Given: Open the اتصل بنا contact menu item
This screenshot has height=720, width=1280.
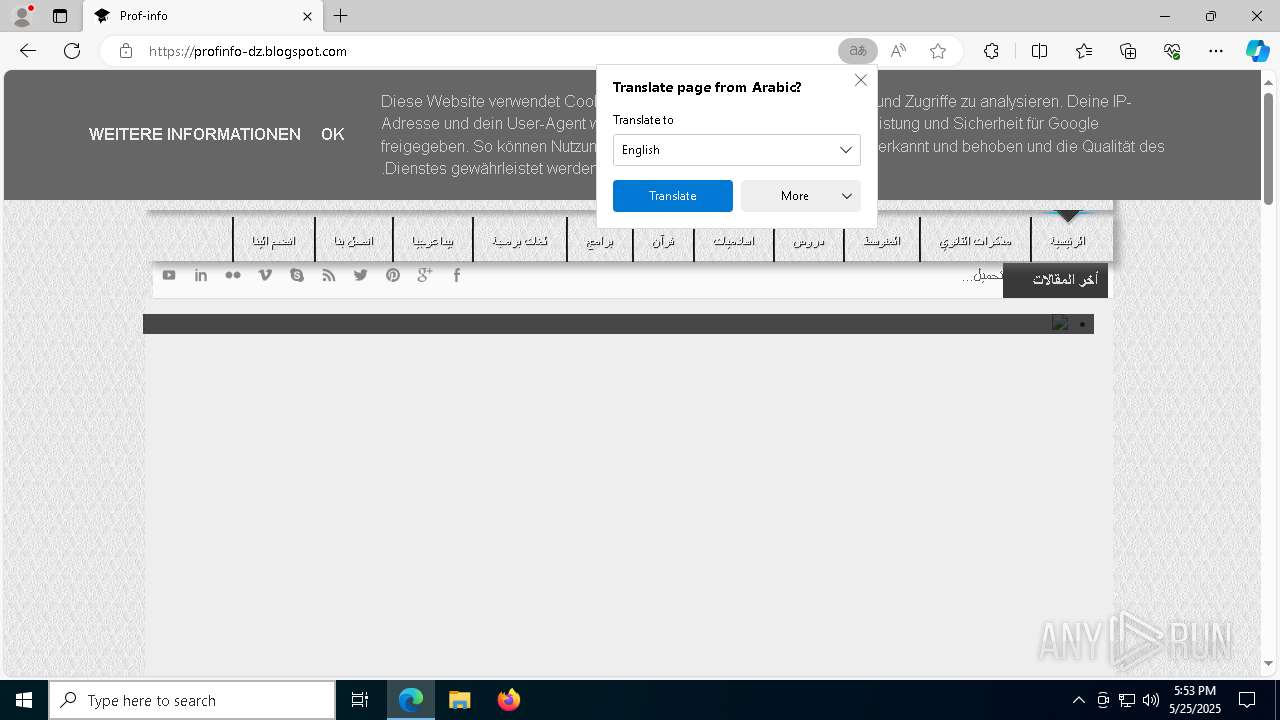Looking at the screenshot, I should [354, 241].
